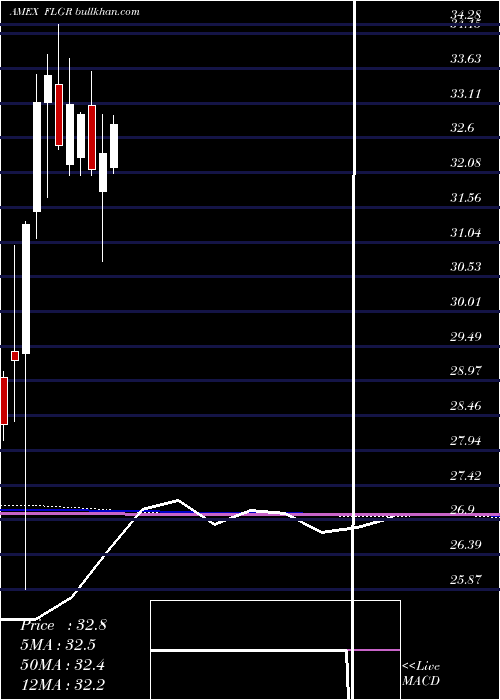Click the tall white candle with wick reaching 25.87
The image size is (500, 700).
(26, 289)
